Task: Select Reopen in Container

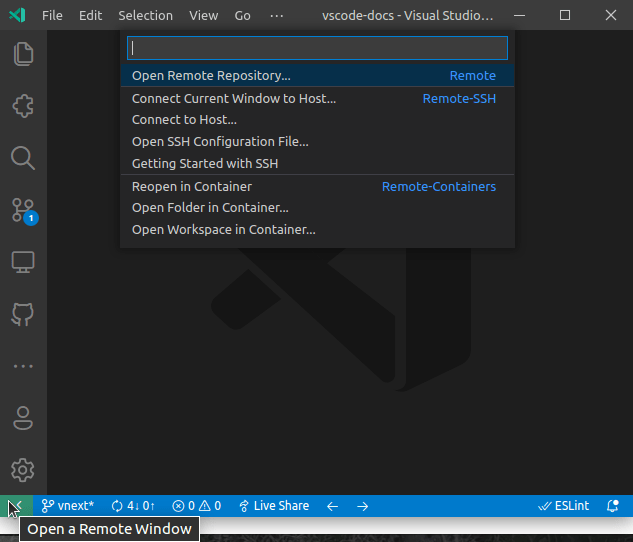Action: 192,186
